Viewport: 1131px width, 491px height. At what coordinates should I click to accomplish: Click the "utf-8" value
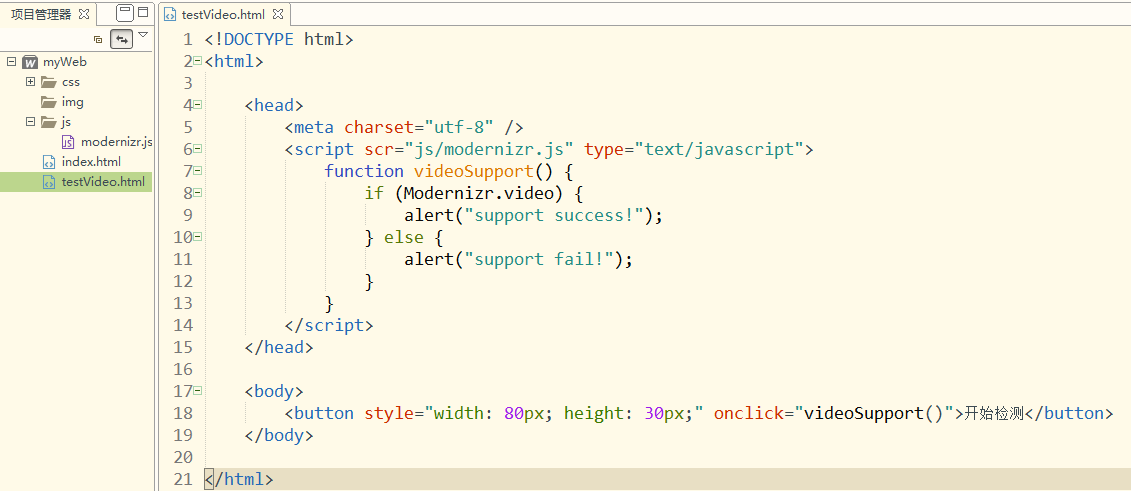(458, 128)
